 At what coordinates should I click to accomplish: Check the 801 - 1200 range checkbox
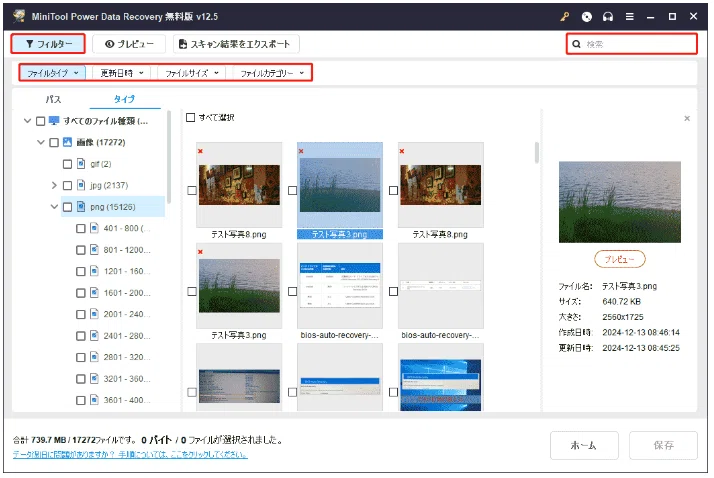[x=81, y=250]
